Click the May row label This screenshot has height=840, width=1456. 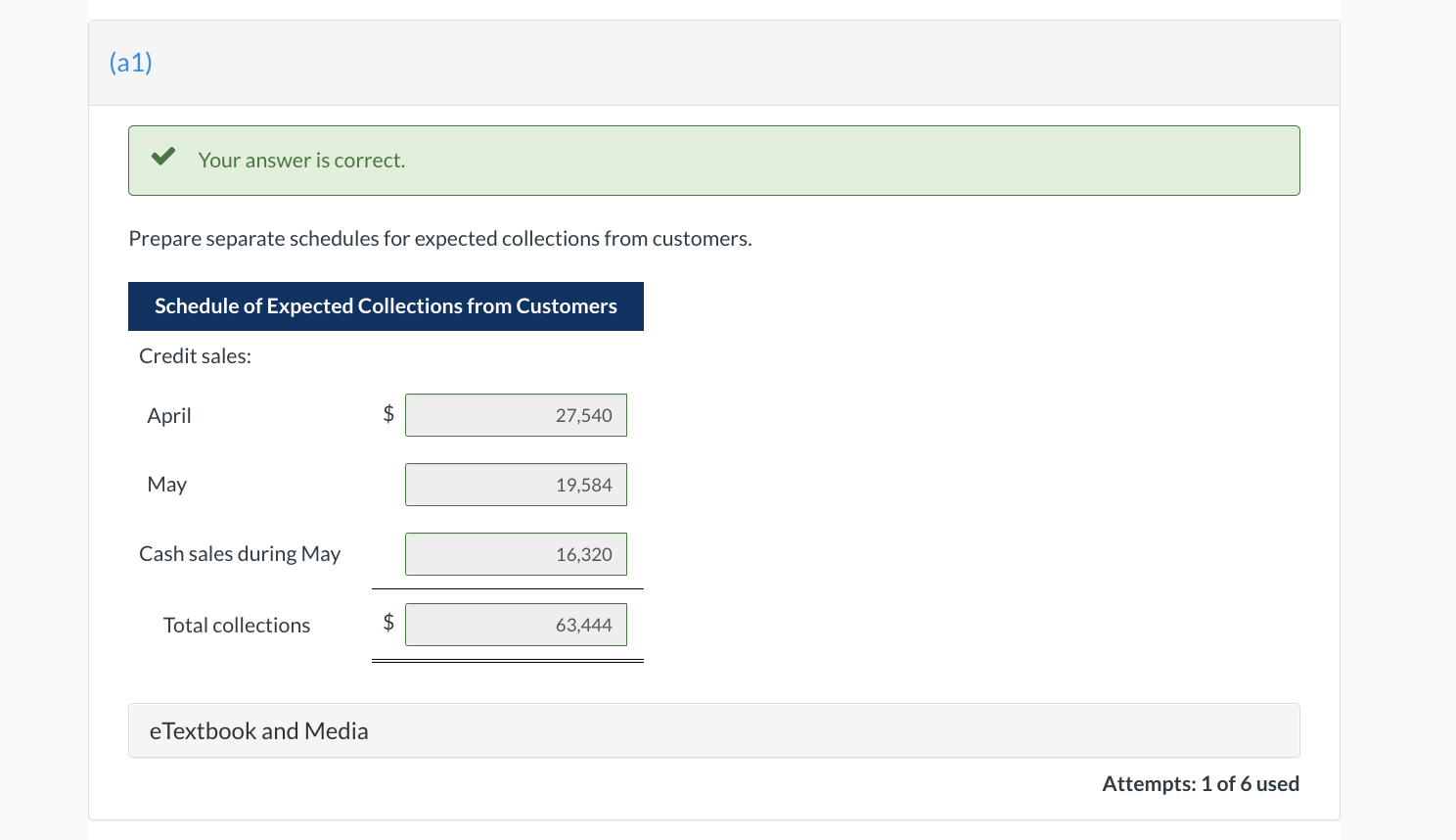coord(167,485)
